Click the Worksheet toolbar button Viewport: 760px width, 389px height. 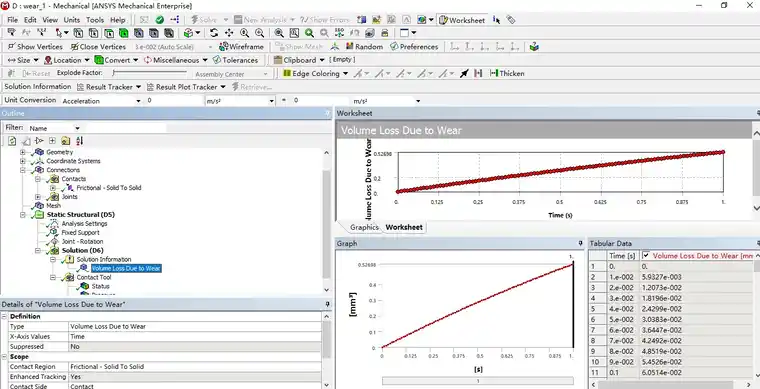[462, 20]
